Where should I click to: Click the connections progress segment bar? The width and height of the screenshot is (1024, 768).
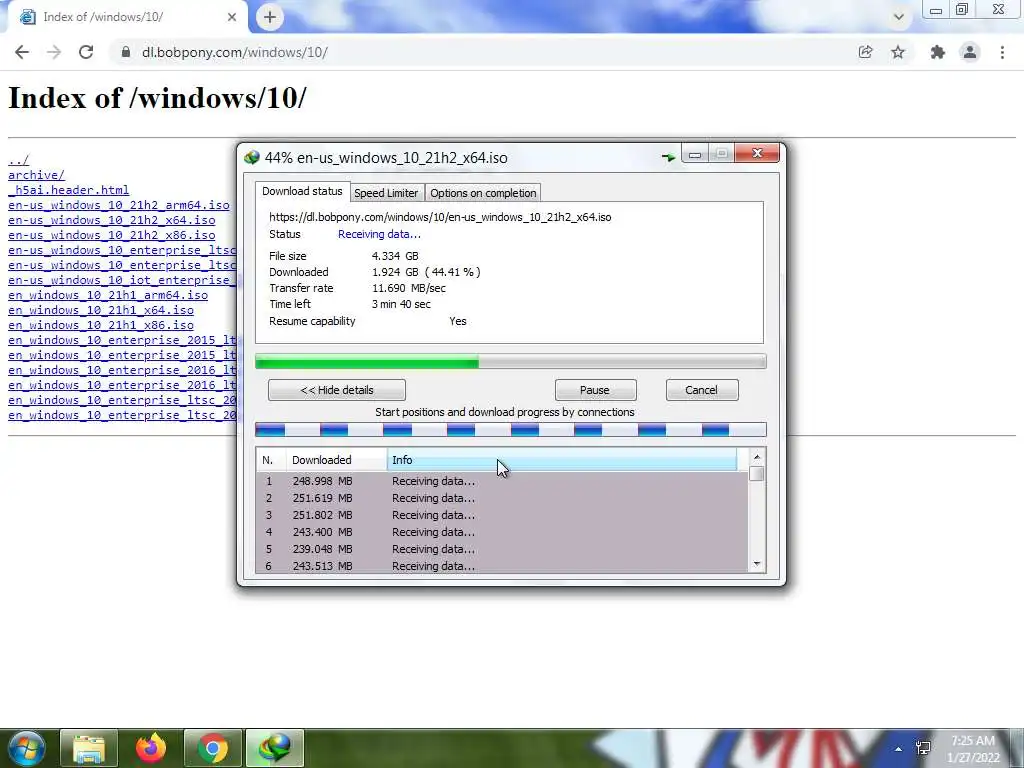[511, 430]
